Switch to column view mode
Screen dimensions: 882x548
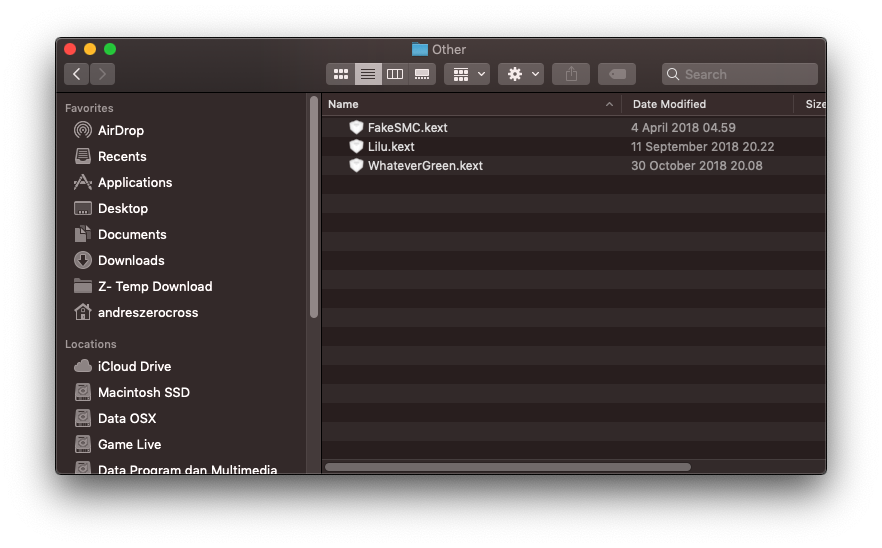pos(395,74)
